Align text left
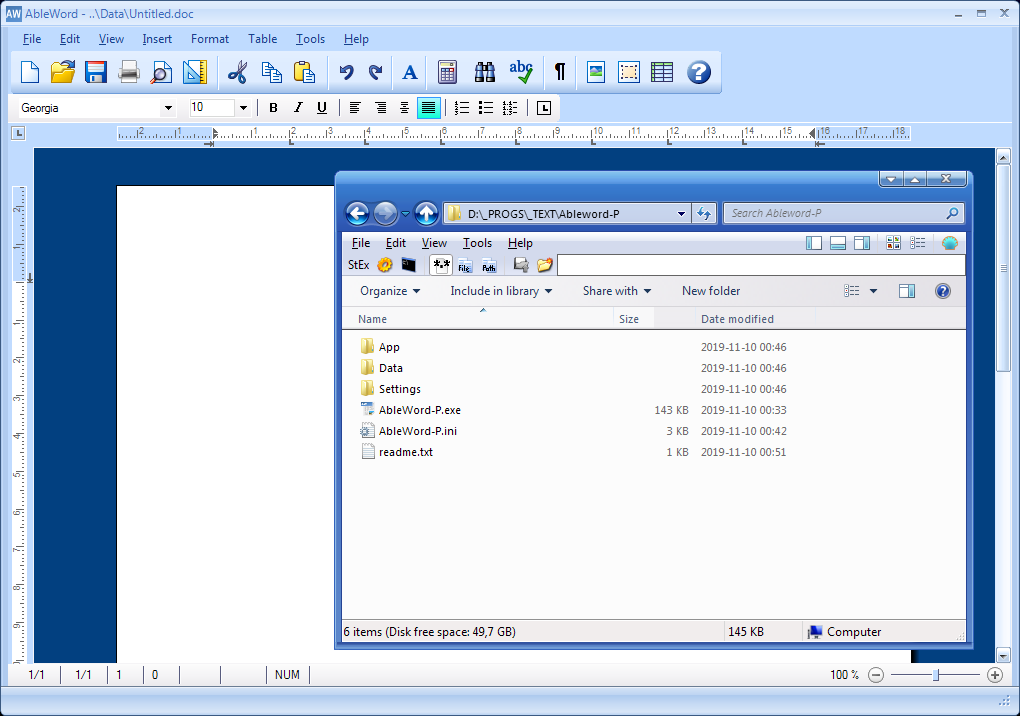This screenshot has width=1020, height=716. [355, 108]
